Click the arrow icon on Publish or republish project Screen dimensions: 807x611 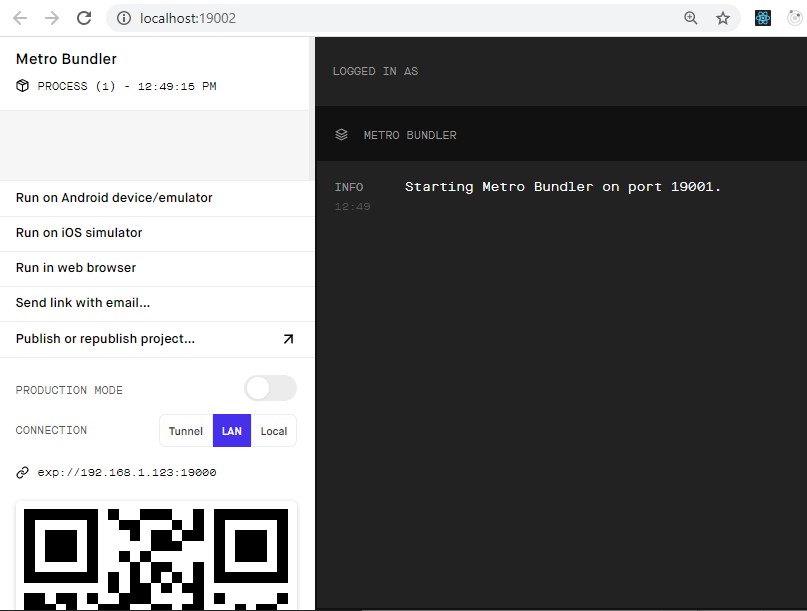[288, 339]
